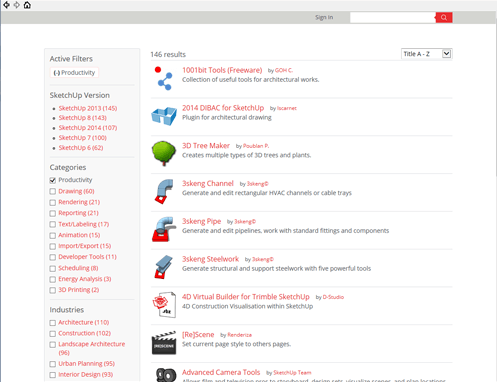Image resolution: width=497 pixels, height=382 pixels.
Task: Go to the home page icon
Action: [x=27, y=5]
